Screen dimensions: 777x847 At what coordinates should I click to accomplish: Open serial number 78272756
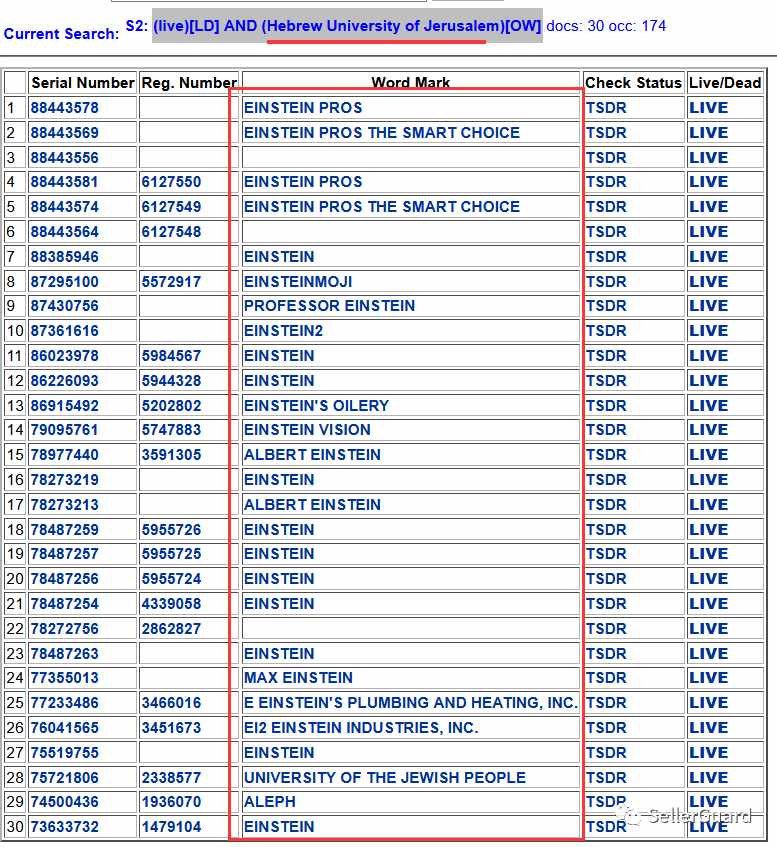(x=64, y=629)
